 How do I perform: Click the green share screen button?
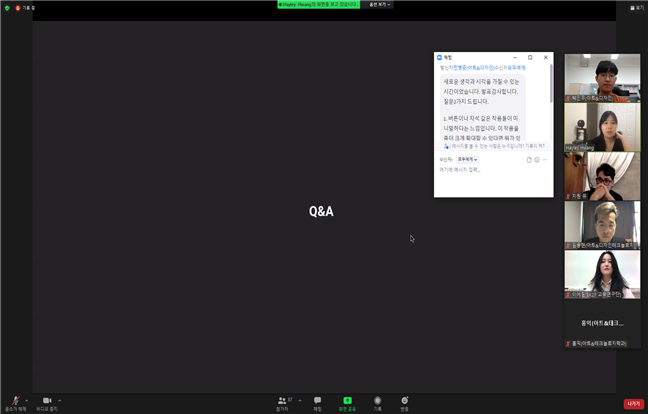pos(347,401)
